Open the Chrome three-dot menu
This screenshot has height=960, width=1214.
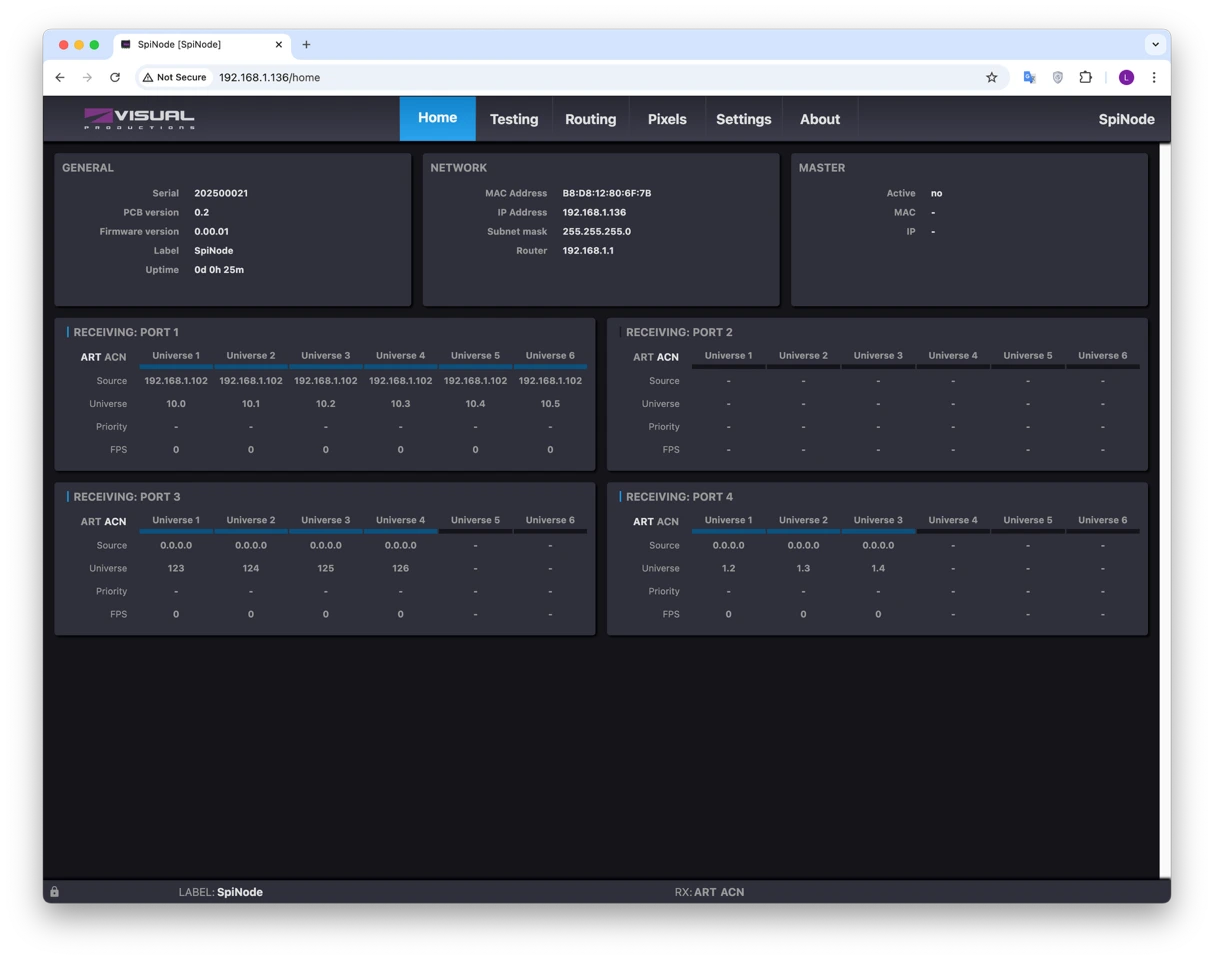pos(1154,77)
